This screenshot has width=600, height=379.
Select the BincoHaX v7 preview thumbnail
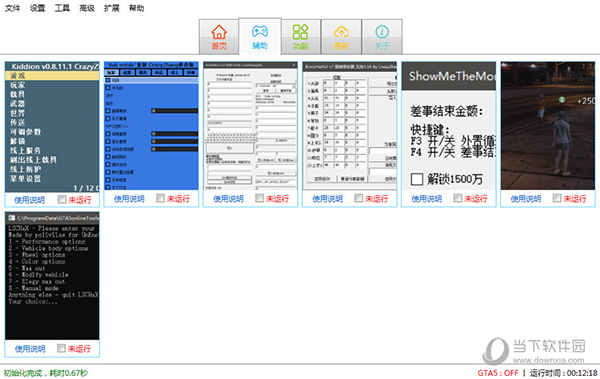pos(349,126)
